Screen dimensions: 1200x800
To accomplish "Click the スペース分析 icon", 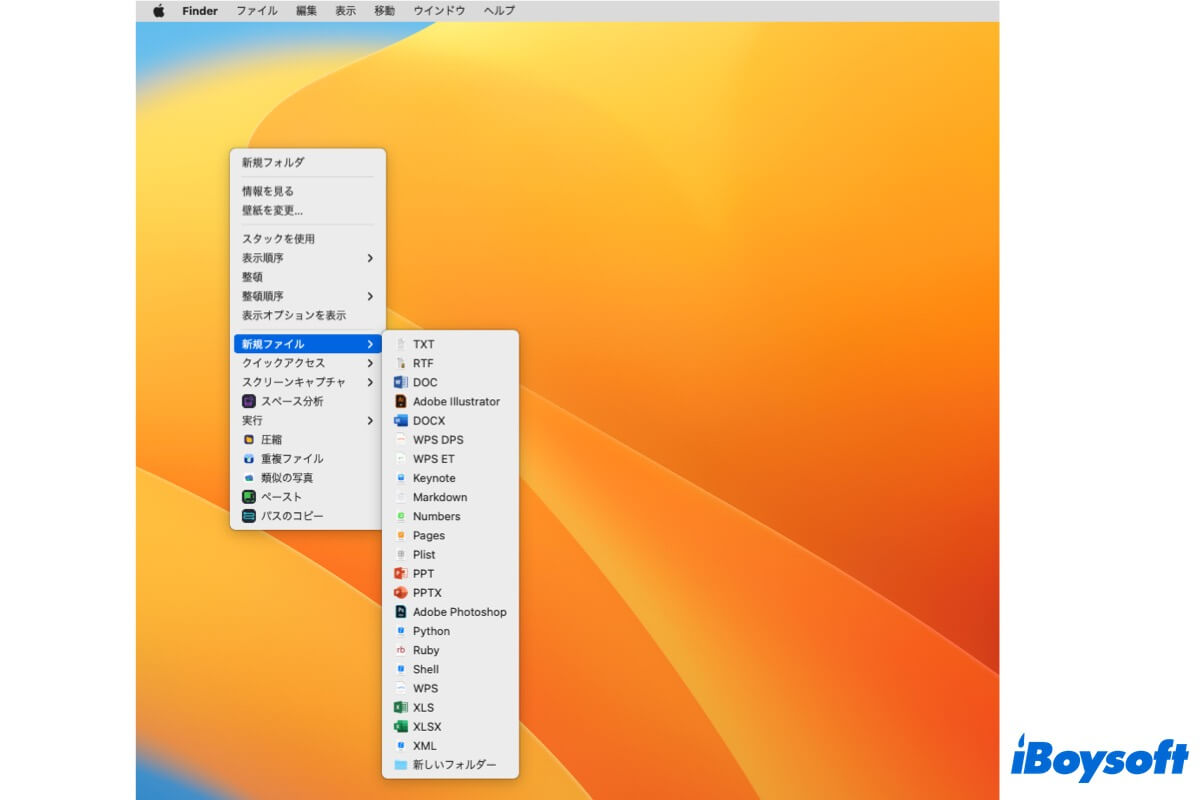I will point(249,401).
